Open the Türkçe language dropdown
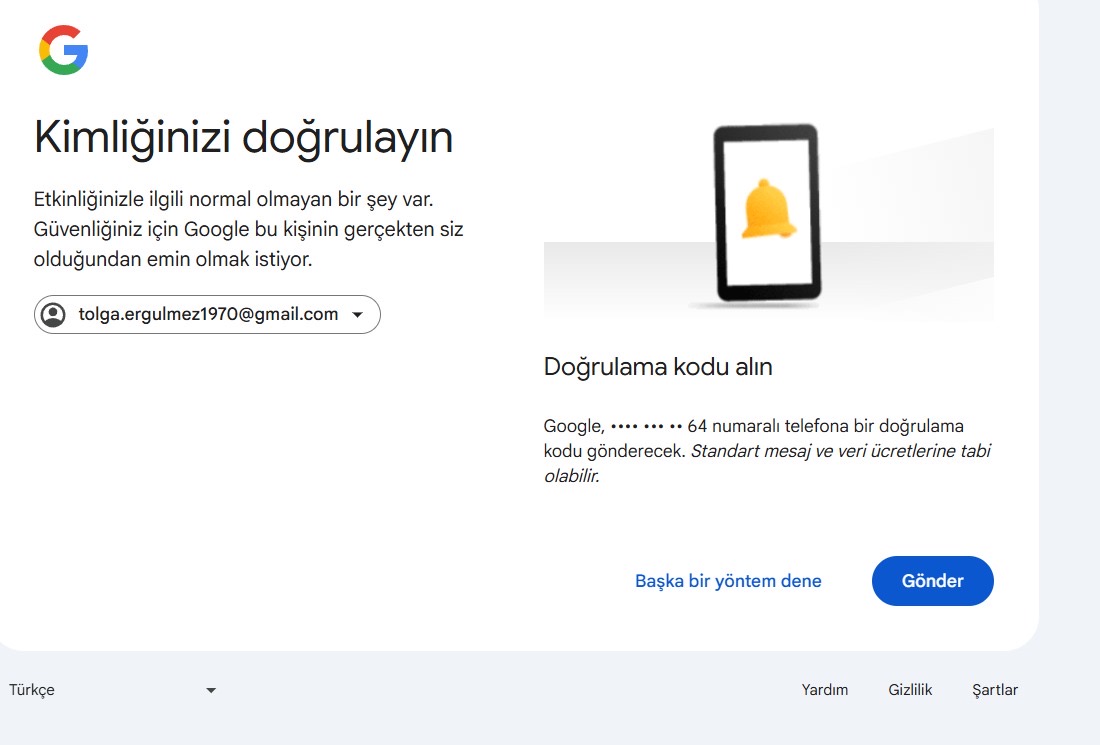The image size is (1100, 745). pyautogui.click(x=112, y=690)
